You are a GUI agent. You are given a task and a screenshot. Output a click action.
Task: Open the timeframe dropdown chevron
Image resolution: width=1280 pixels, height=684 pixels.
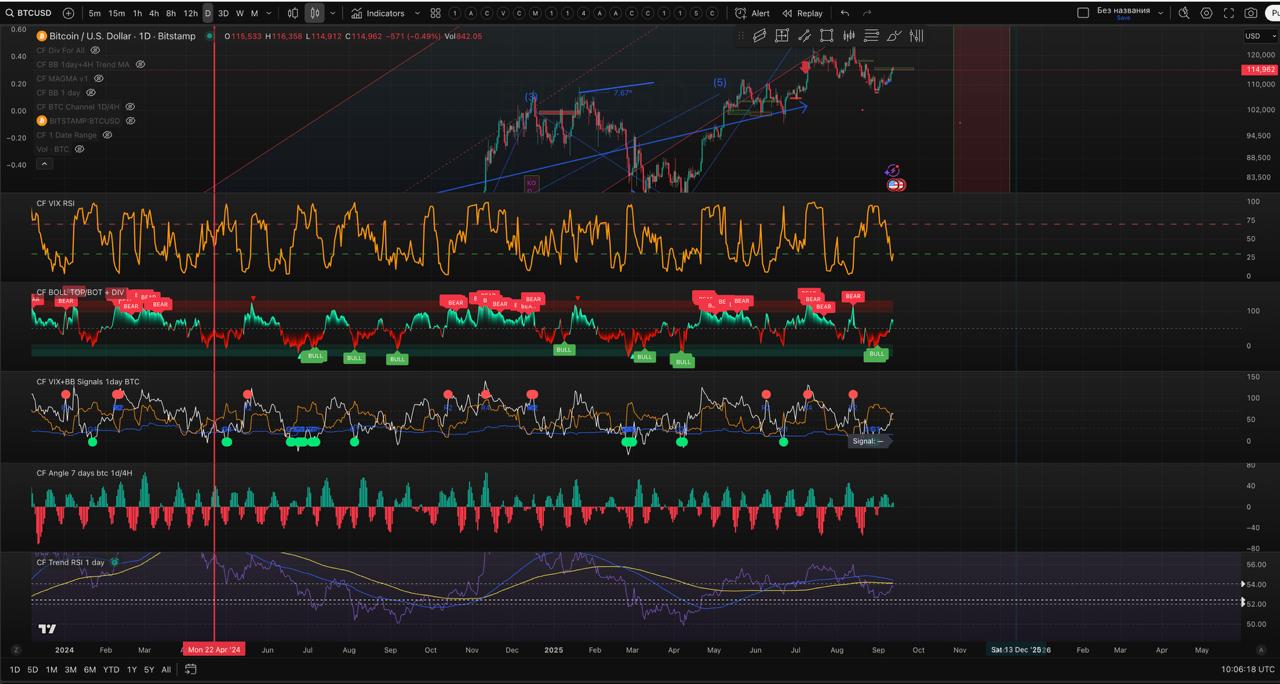pyautogui.click(x=269, y=13)
